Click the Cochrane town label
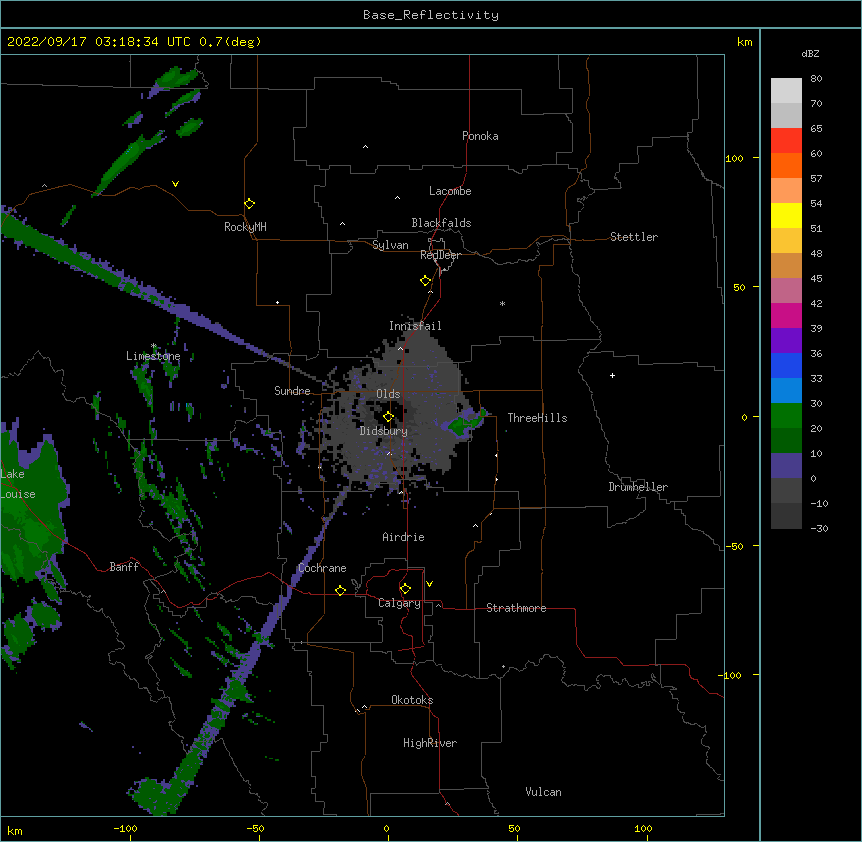Screen dimensions: 862x842 pos(322,568)
